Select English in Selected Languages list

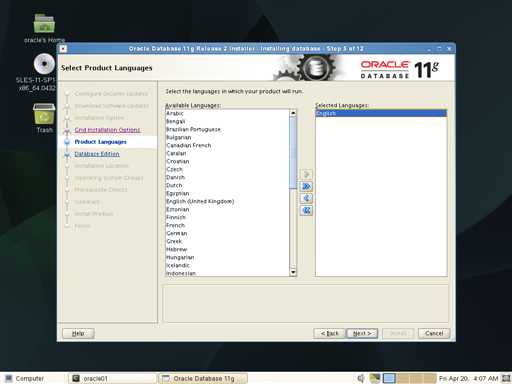click(381, 113)
